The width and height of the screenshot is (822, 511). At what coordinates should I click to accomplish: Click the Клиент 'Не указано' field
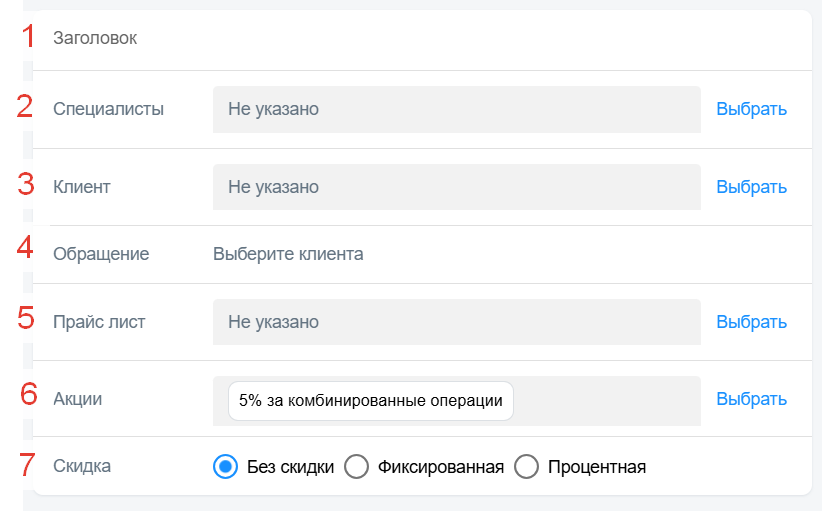(x=457, y=187)
